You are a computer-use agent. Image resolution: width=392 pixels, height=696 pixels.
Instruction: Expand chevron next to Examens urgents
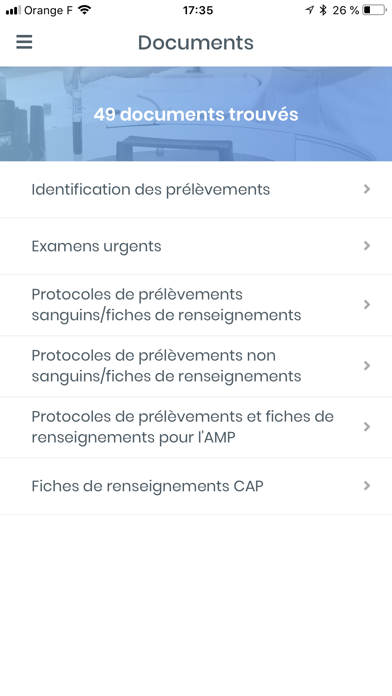pos(367,246)
